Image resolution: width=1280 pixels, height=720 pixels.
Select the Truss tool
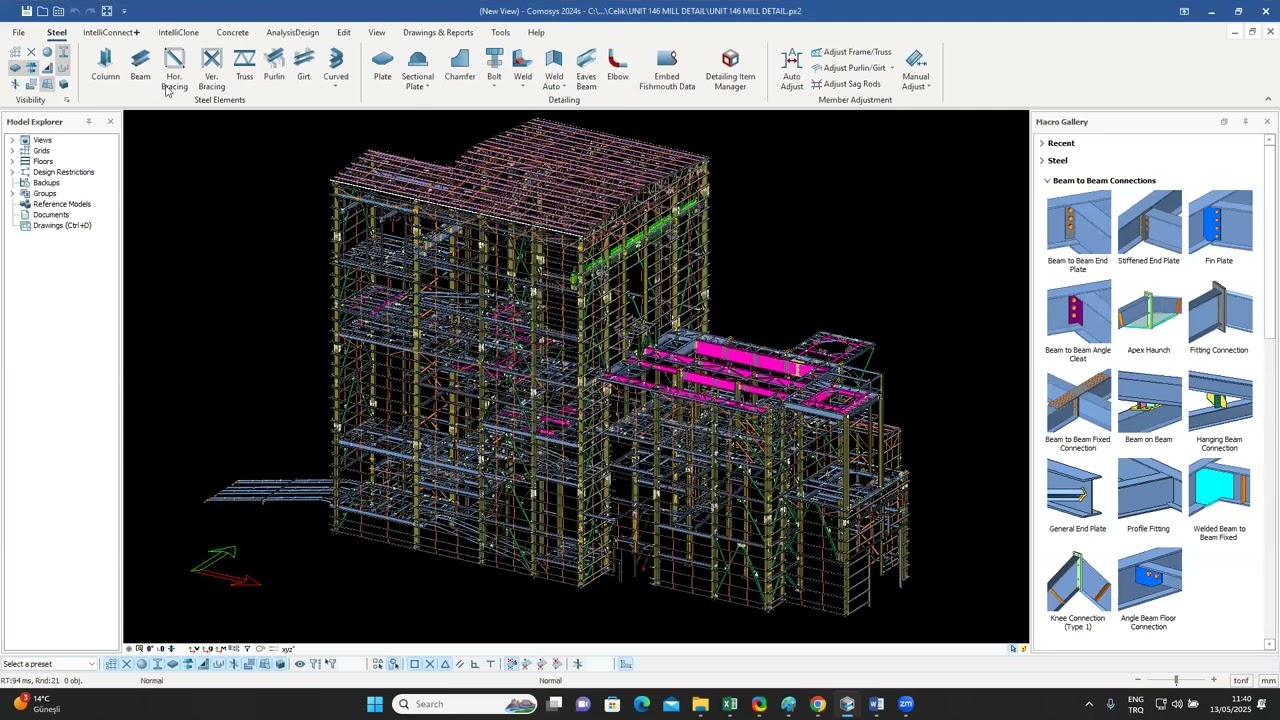click(x=244, y=66)
